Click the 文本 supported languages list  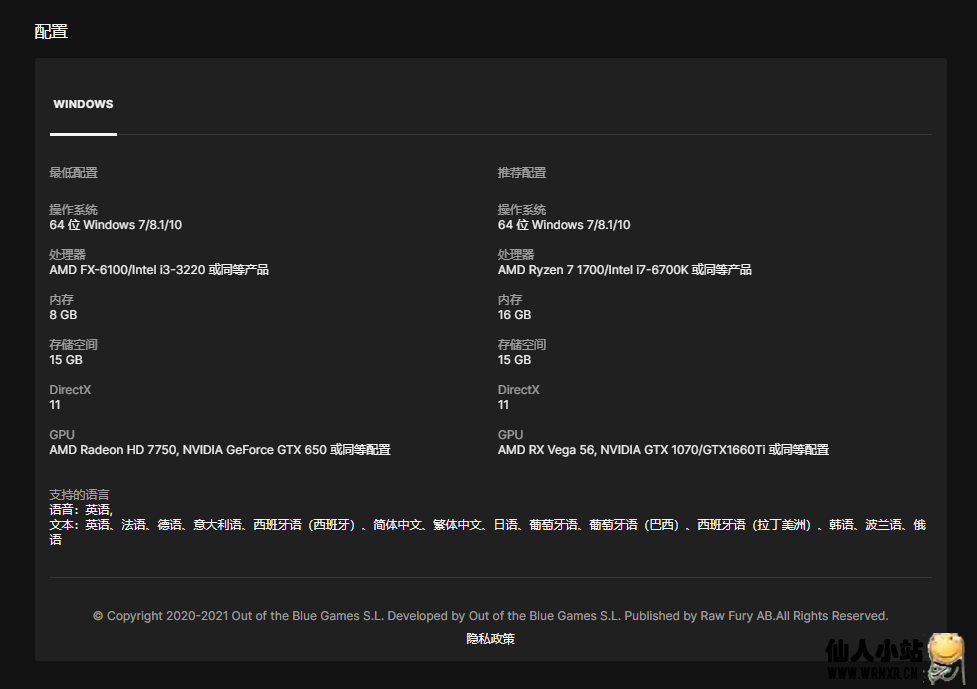click(487, 525)
